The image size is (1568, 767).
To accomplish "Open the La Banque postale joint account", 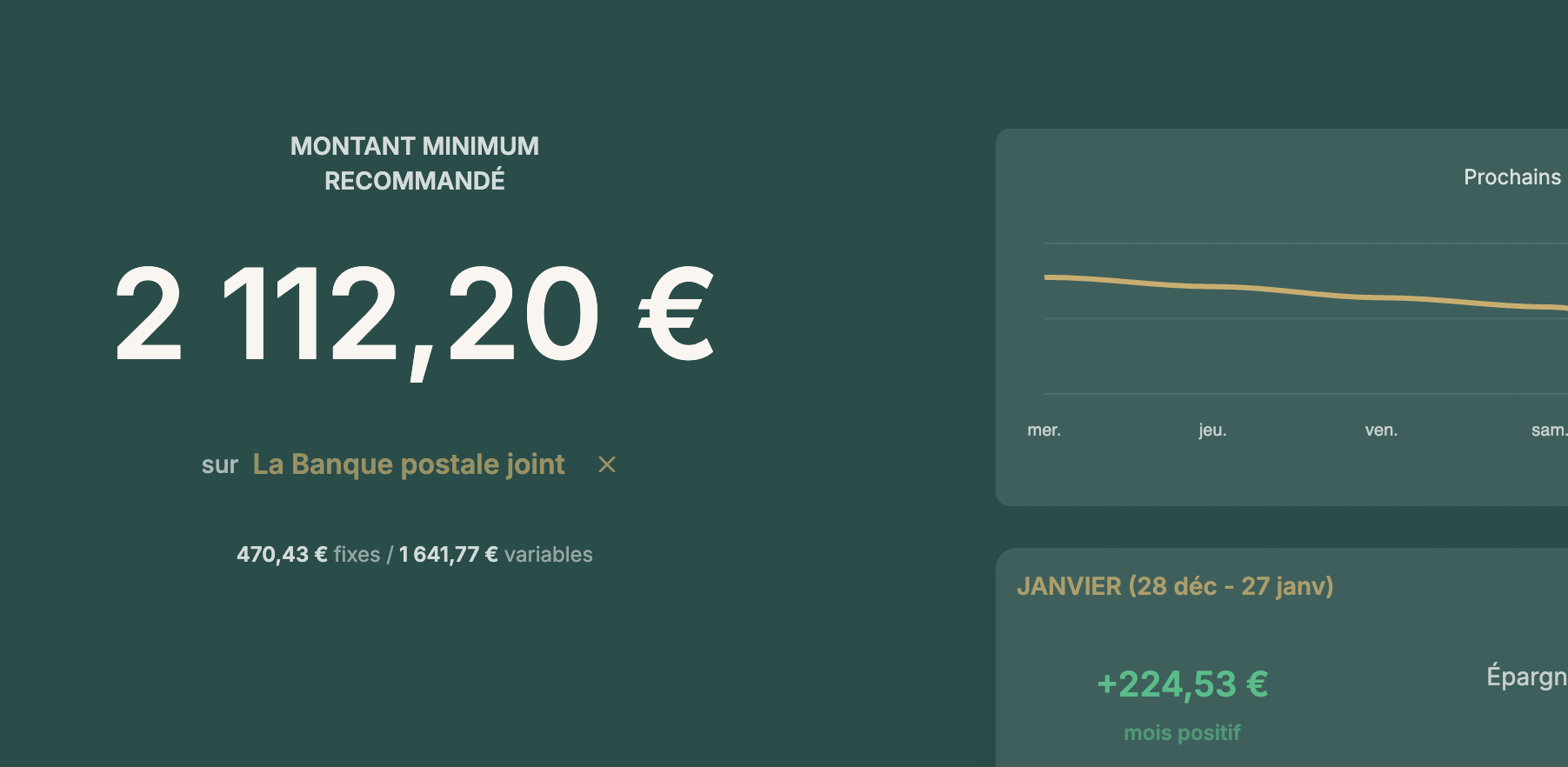I will point(408,464).
